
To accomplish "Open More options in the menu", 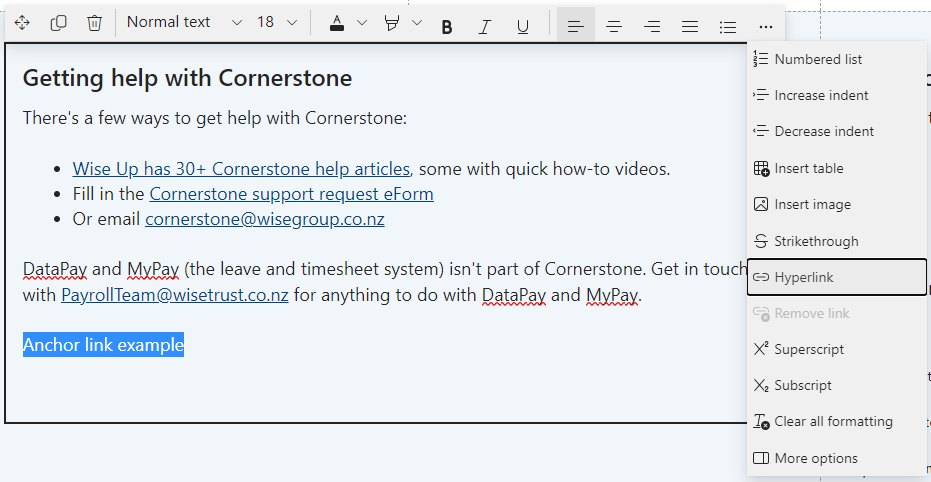I will pyautogui.click(x=837, y=458).
